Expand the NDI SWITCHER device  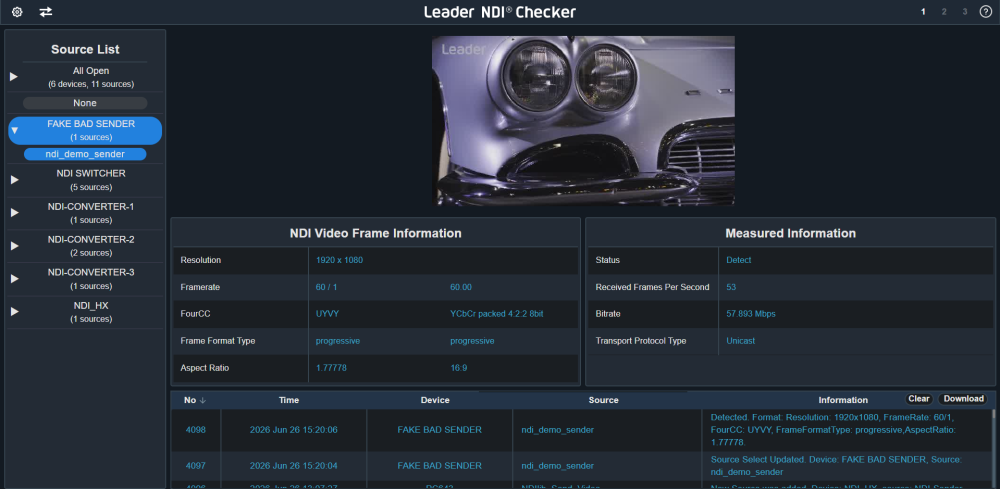14,180
